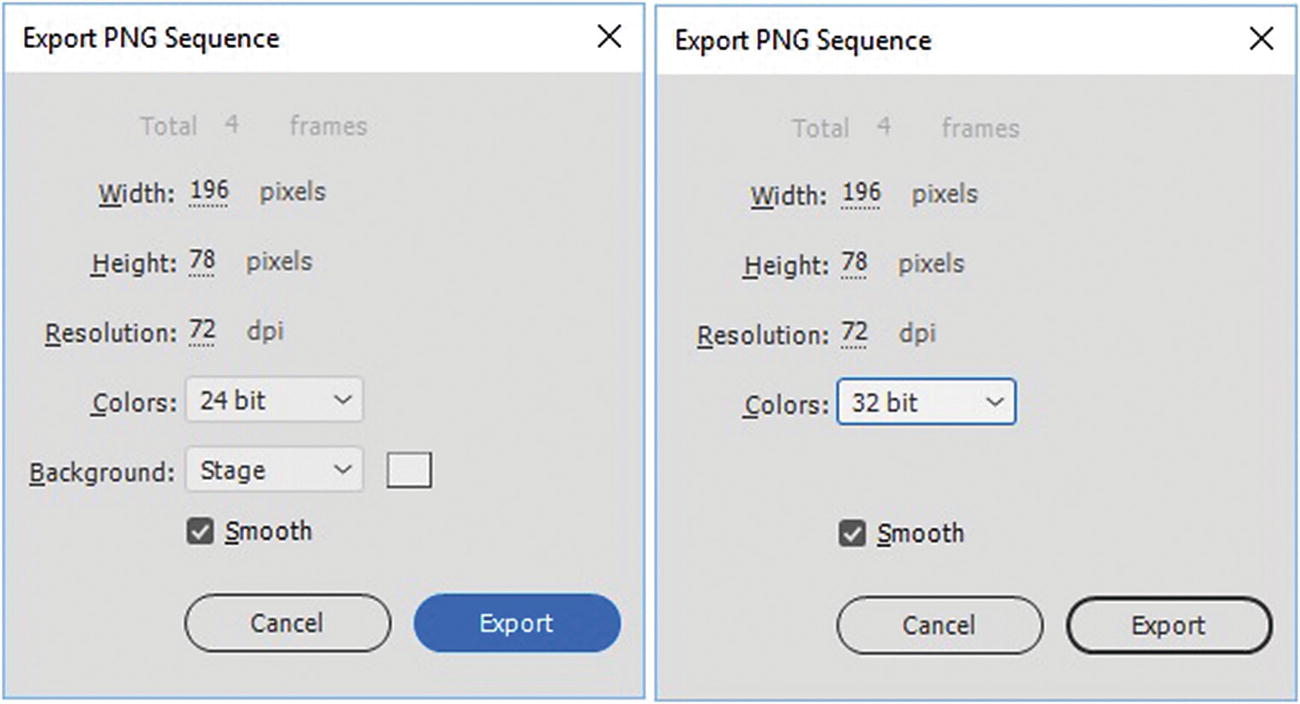Click the Height value 78 in right dialog
The image size is (1300, 704).
click(x=854, y=263)
